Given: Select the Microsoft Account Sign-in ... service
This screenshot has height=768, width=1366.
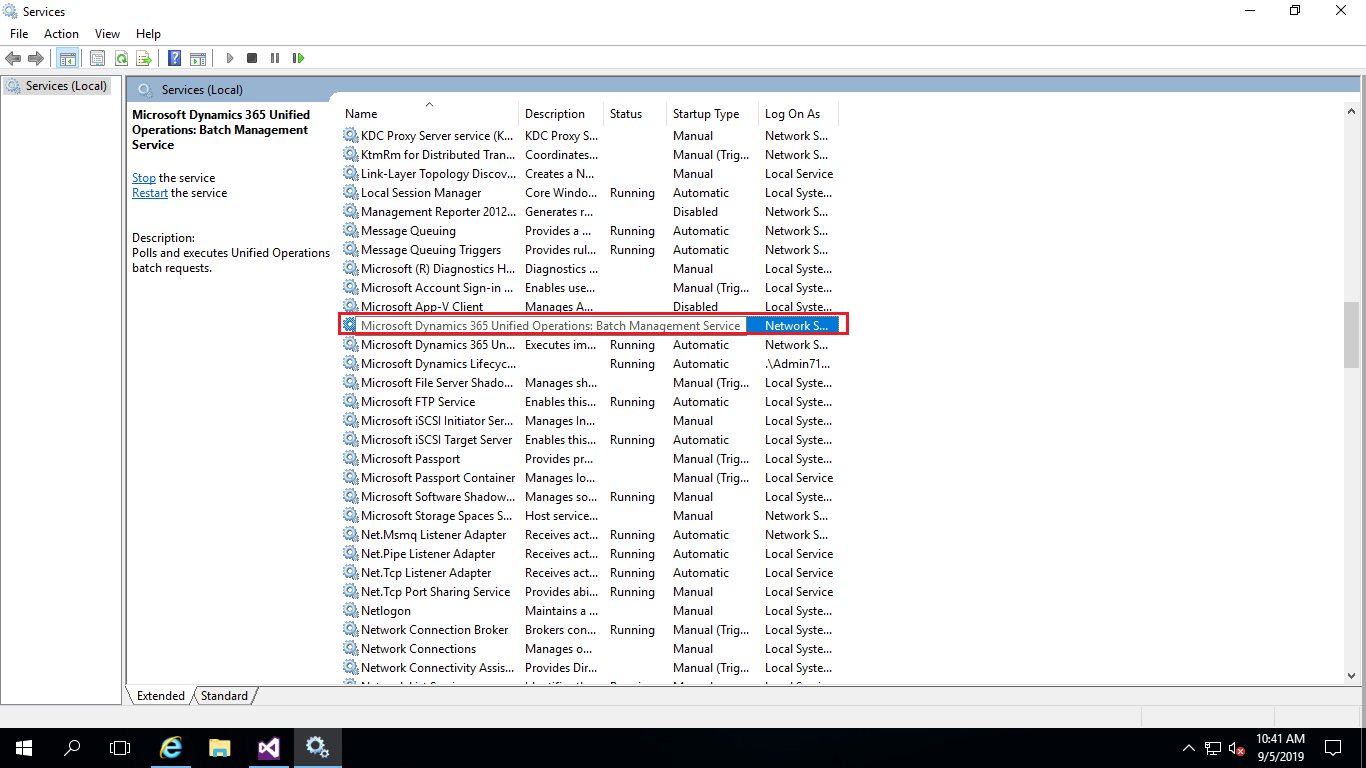Looking at the screenshot, I should tap(437, 288).
